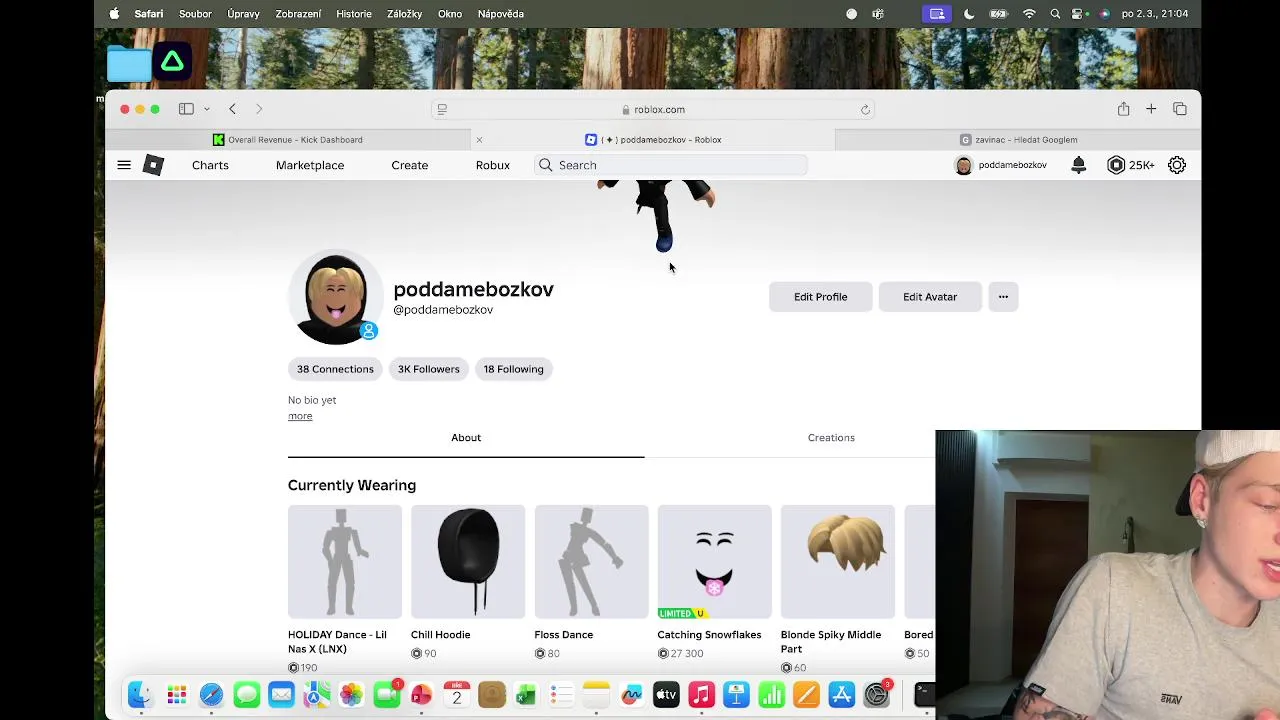
Task: Open a new tab with plus icon
Action: 1151,109
